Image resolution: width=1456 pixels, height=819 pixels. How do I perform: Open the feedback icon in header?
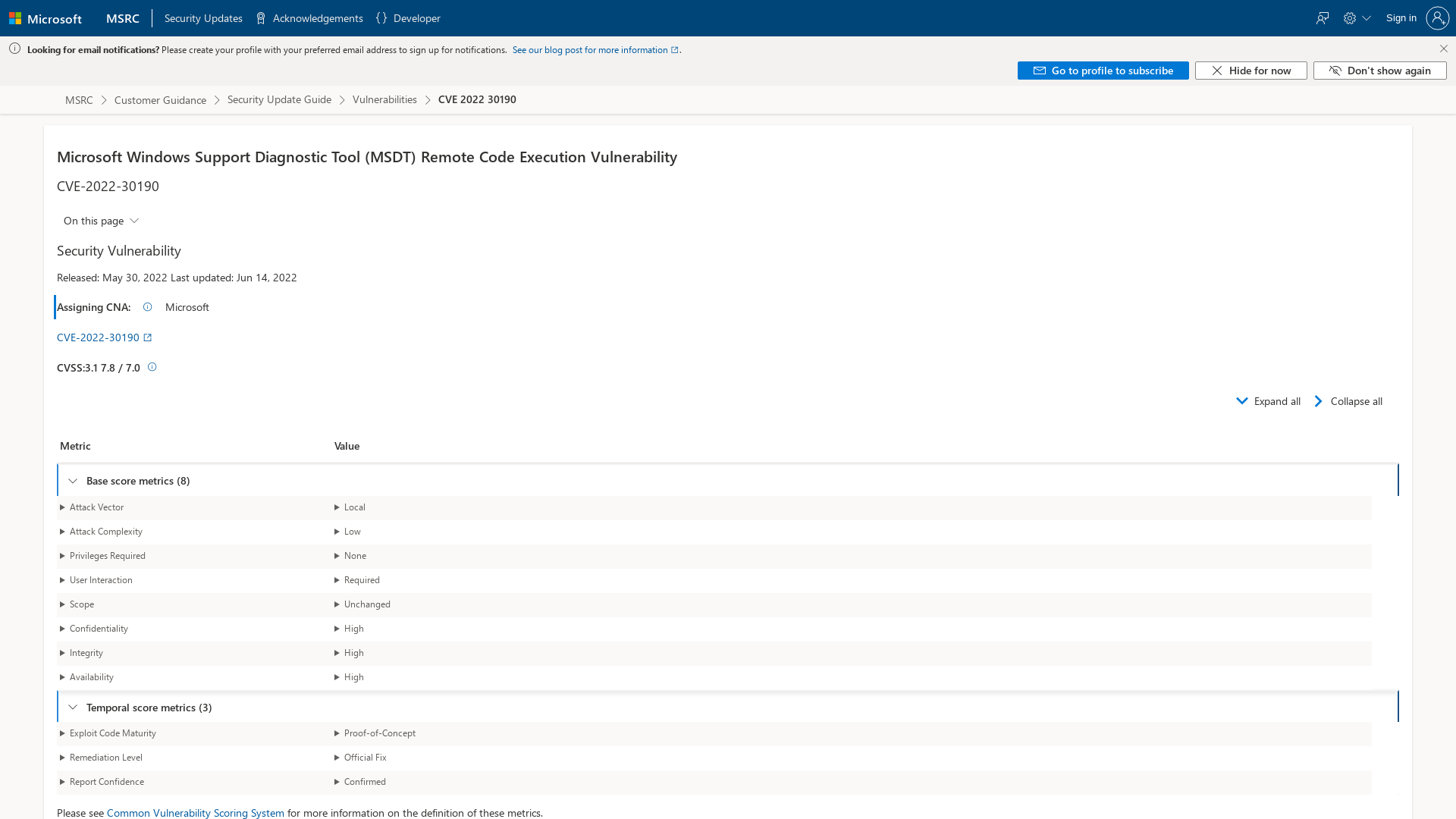1323,18
